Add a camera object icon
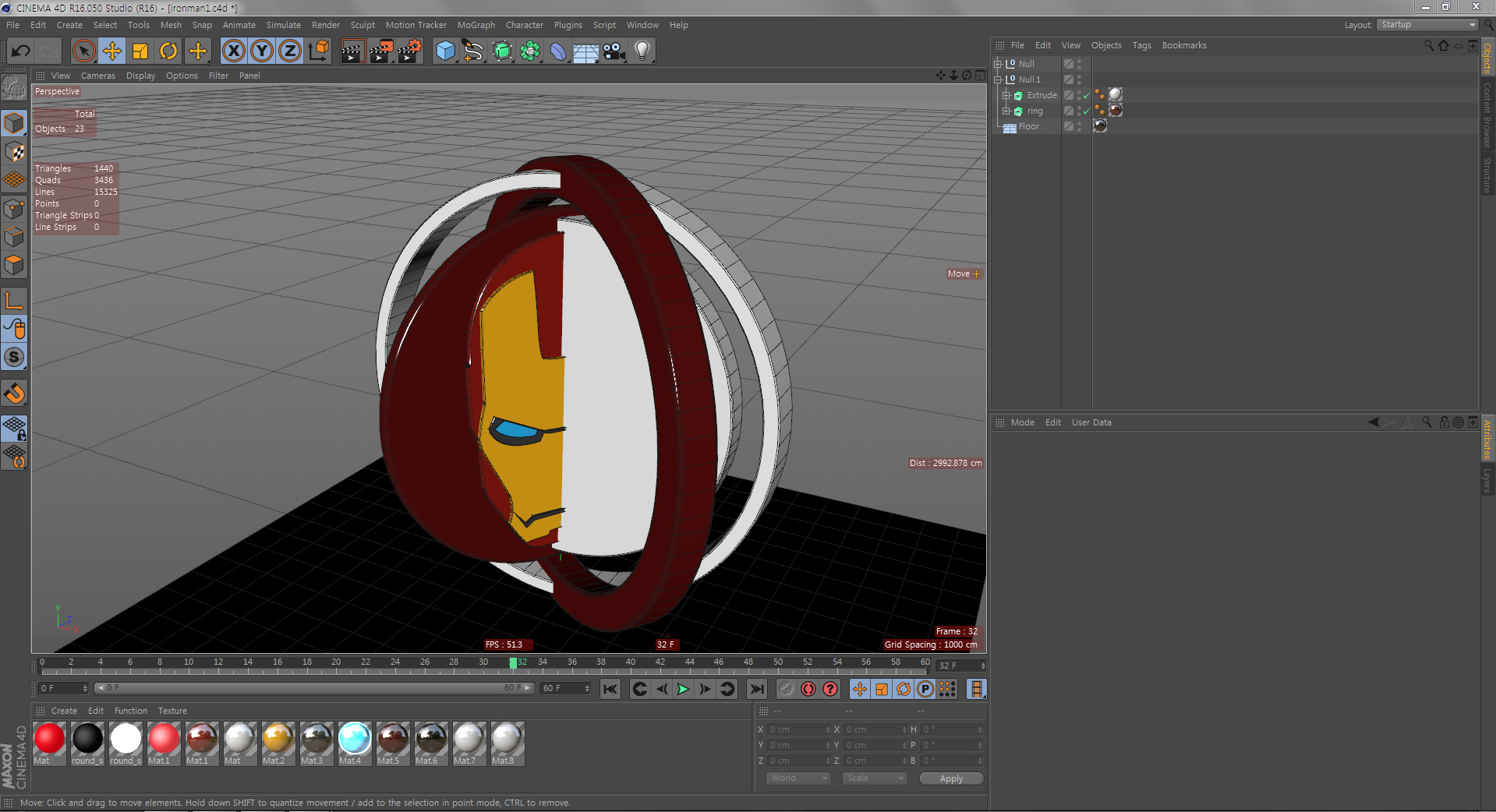The image size is (1496, 812). click(614, 51)
